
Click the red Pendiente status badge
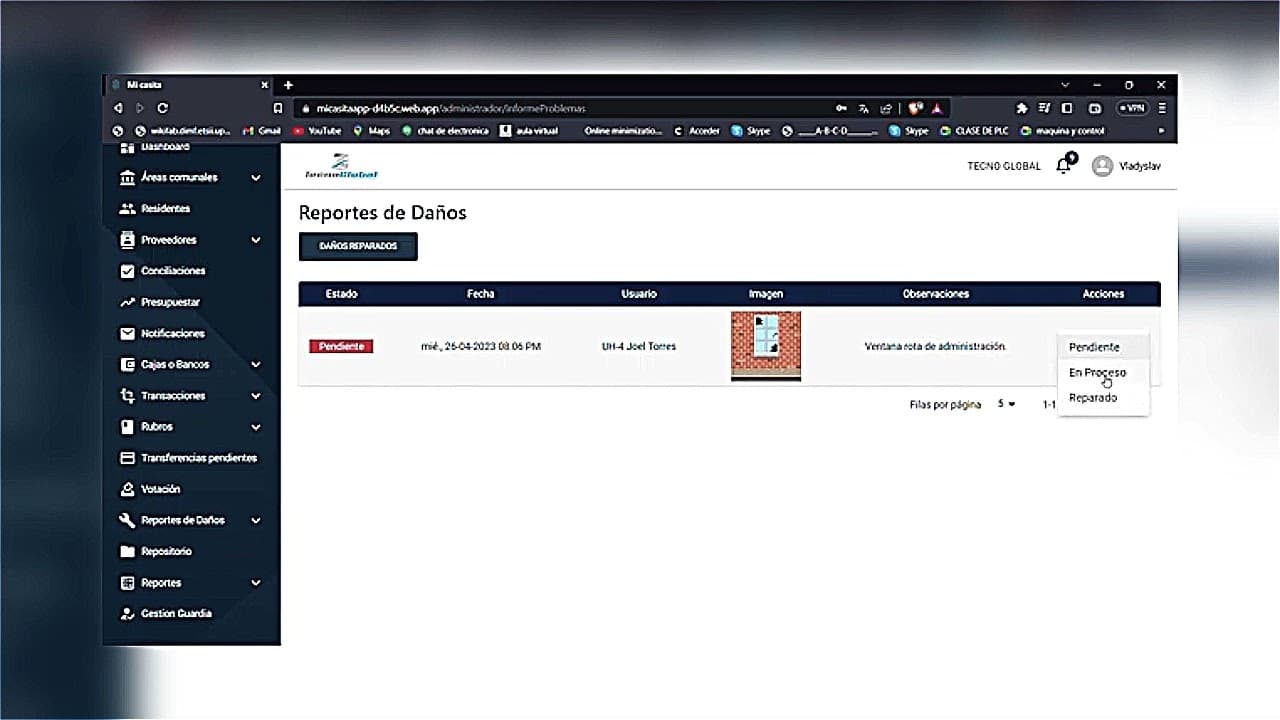341,346
